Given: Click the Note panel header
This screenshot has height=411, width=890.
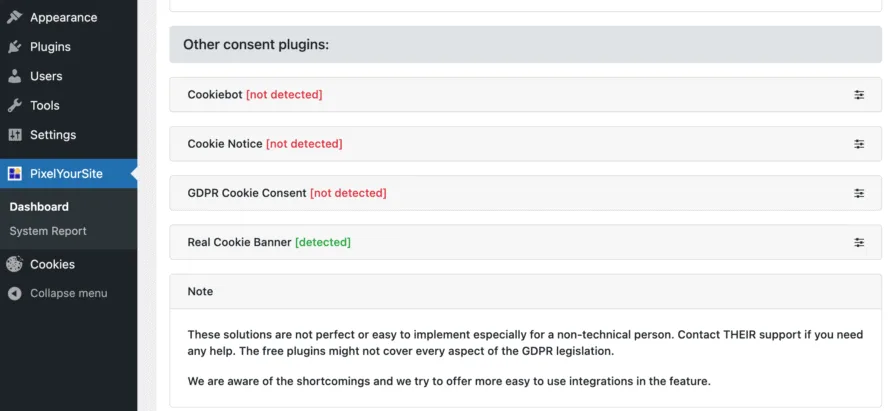Looking at the screenshot, I should 200,291.
